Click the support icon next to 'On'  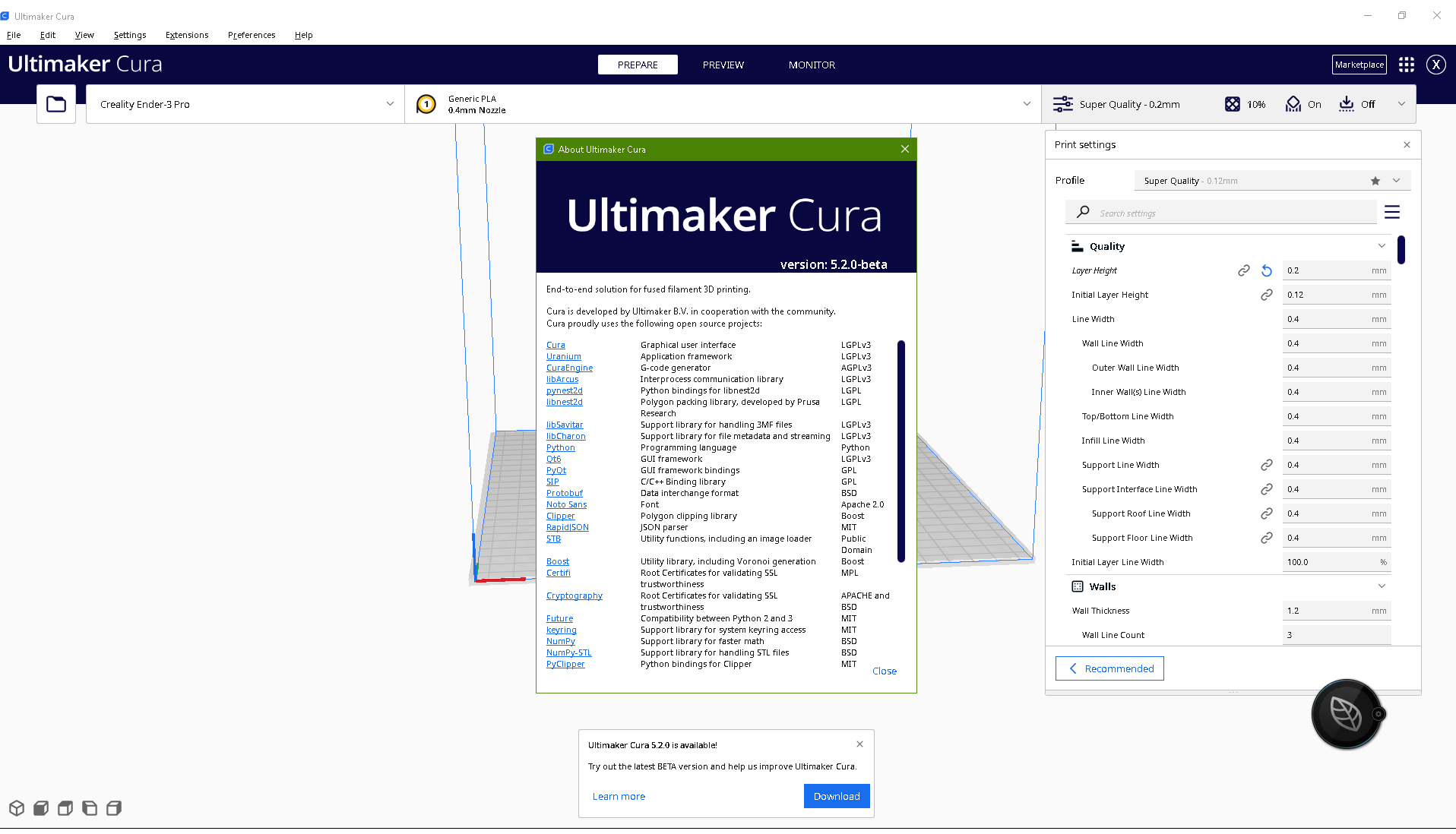[1293, 103]
